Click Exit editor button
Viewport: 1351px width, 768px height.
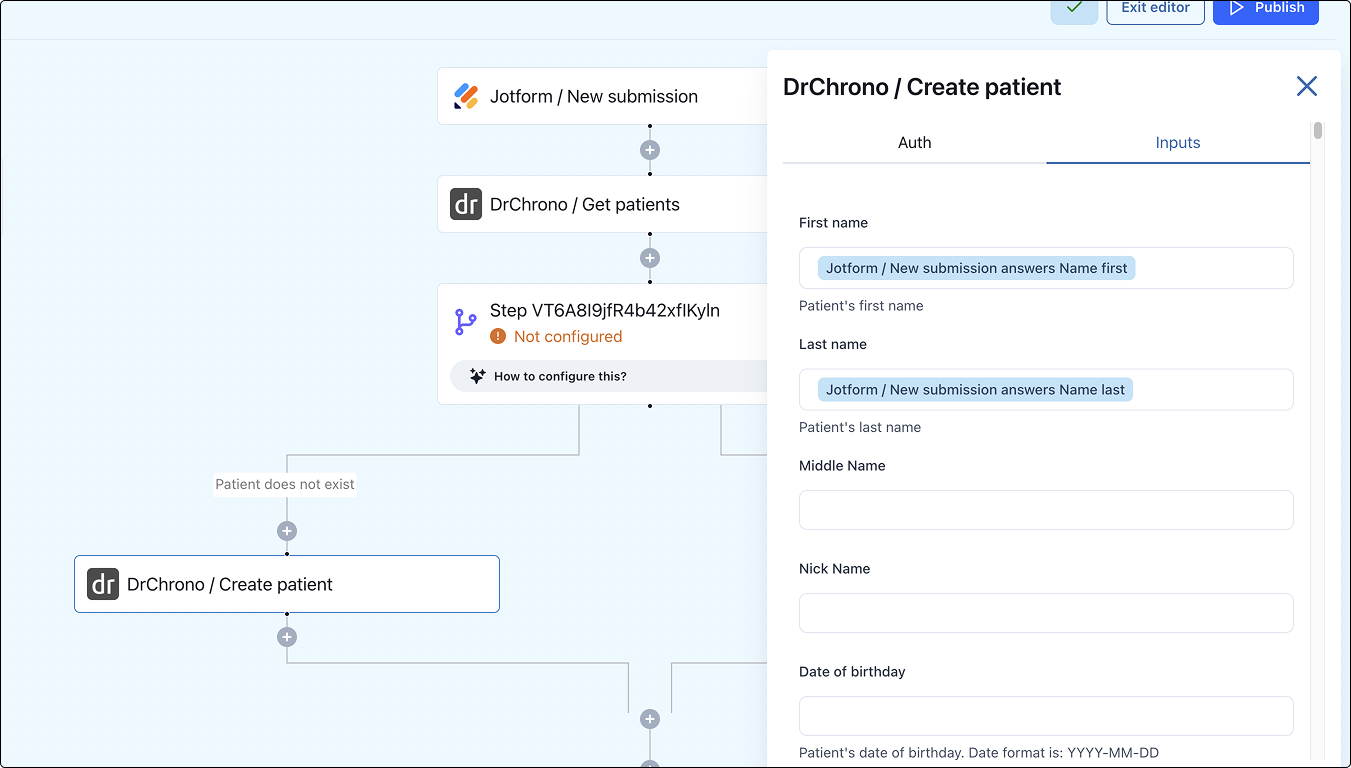(1155, 9)
